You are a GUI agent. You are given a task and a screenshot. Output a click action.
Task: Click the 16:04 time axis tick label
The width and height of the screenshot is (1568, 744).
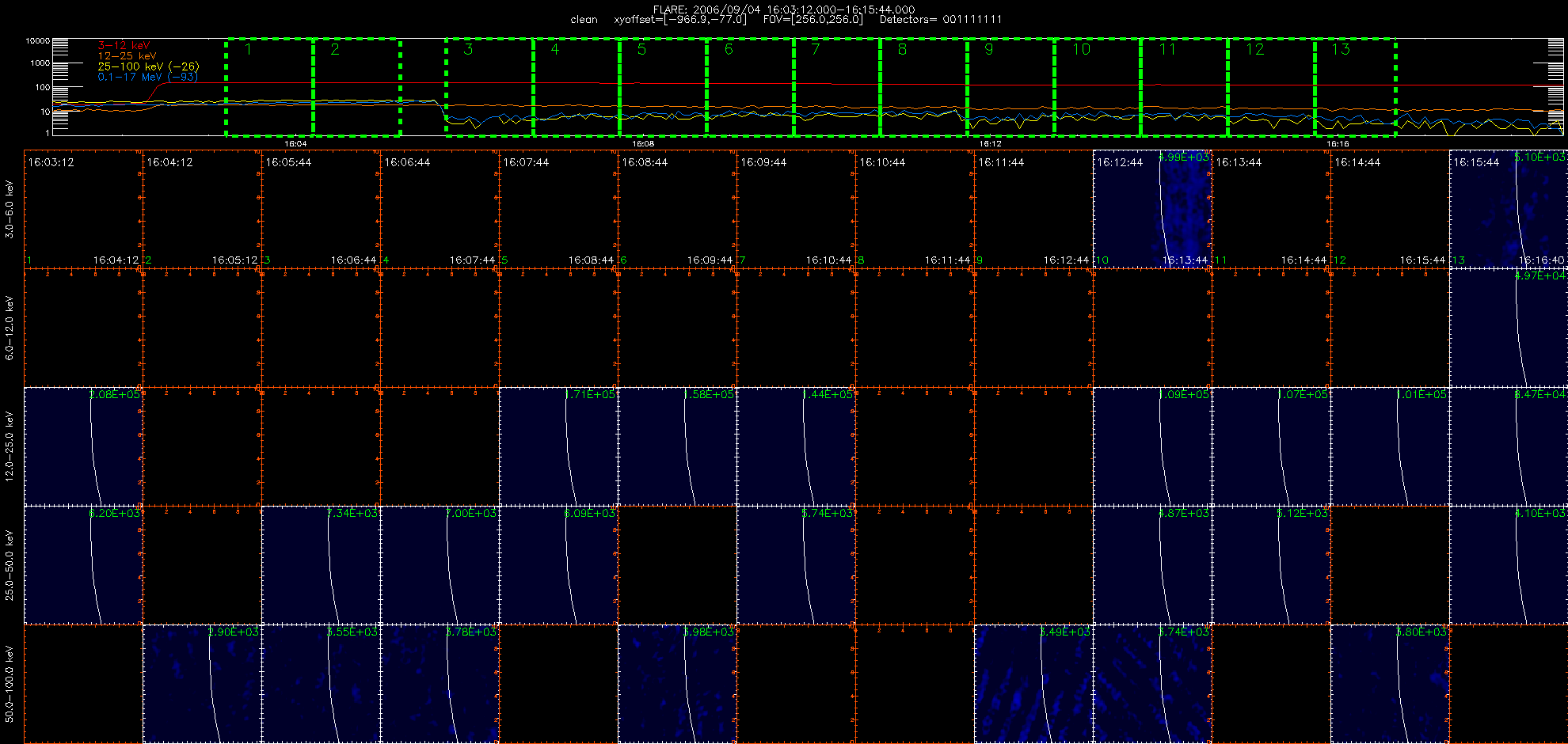[x=295, y=144]
